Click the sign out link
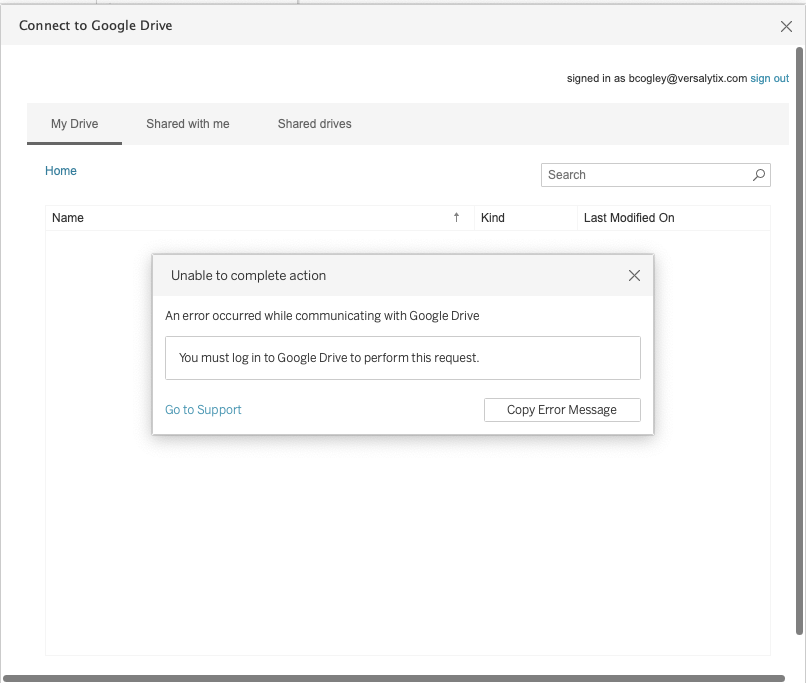This screenshot has width=806, height=683. coord(770,78)
